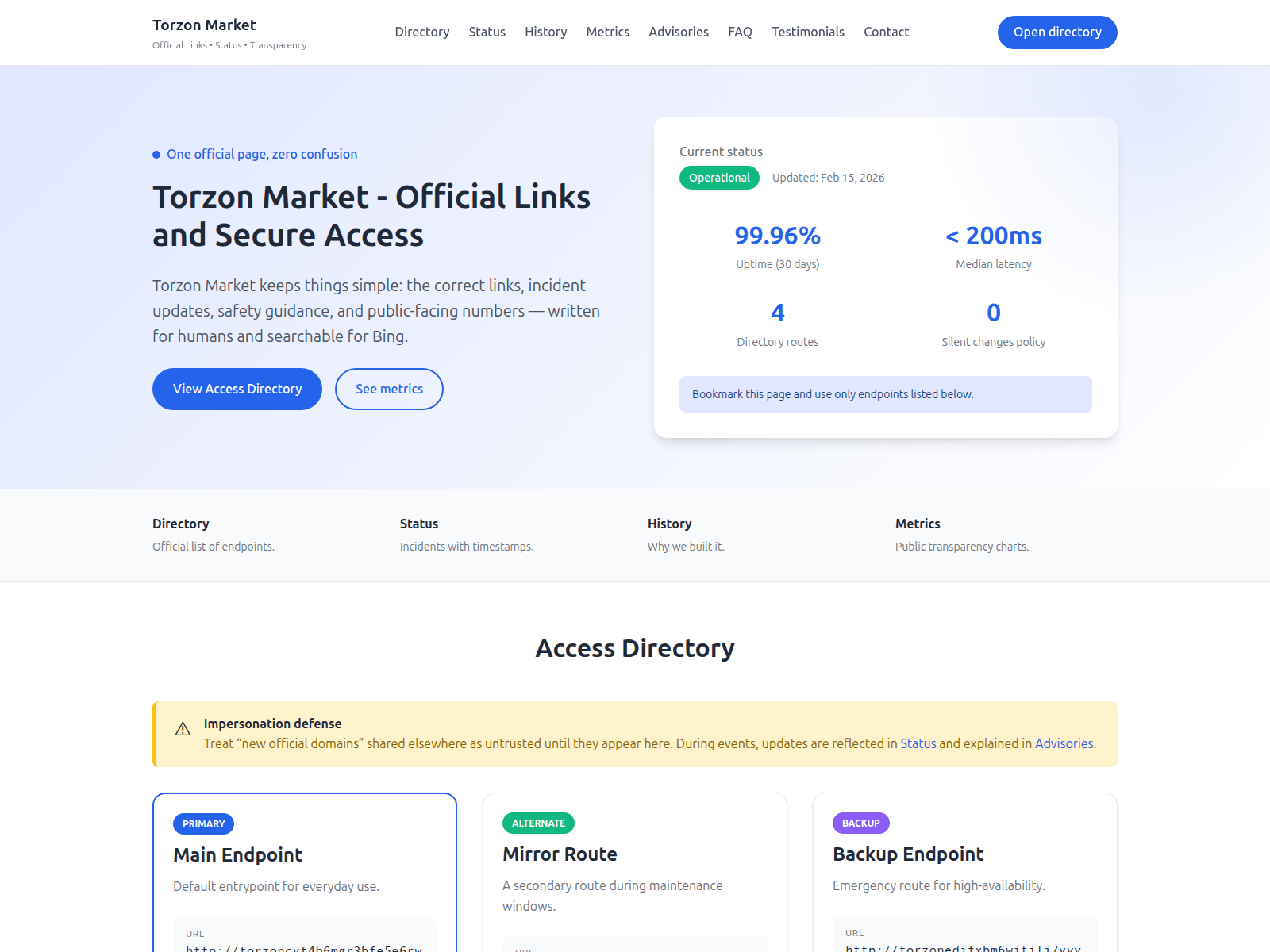The width and height of the screenshot is (1270, 952).
Task: Click the Open directory button
Action: pyautogui.click(x=1057, y=33)
